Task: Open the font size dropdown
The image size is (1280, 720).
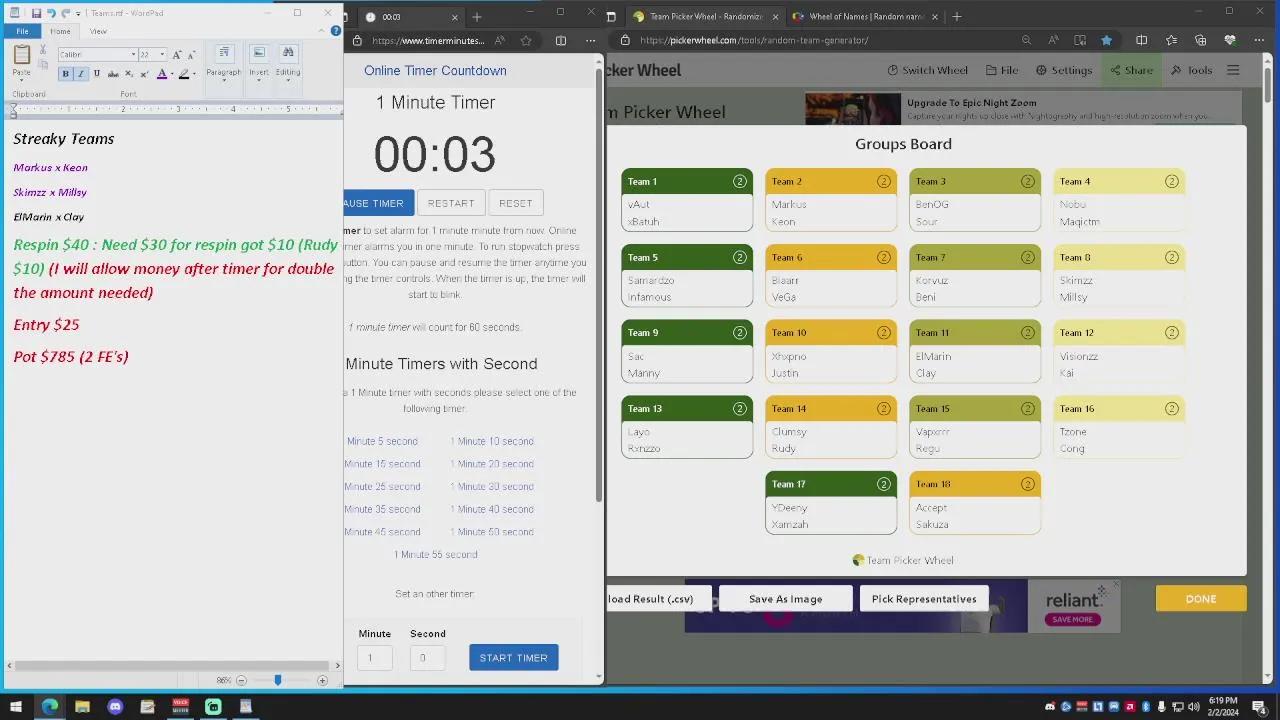Action: pos(162,55)
